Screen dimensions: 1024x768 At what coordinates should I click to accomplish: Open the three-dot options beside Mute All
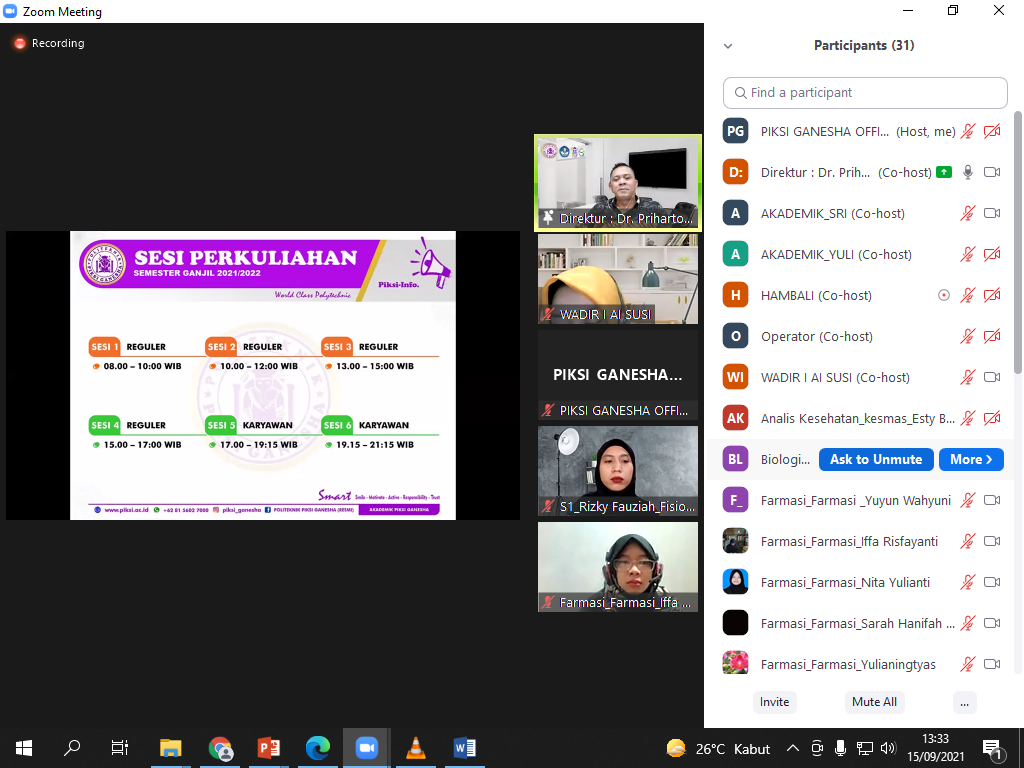point(965,703)
